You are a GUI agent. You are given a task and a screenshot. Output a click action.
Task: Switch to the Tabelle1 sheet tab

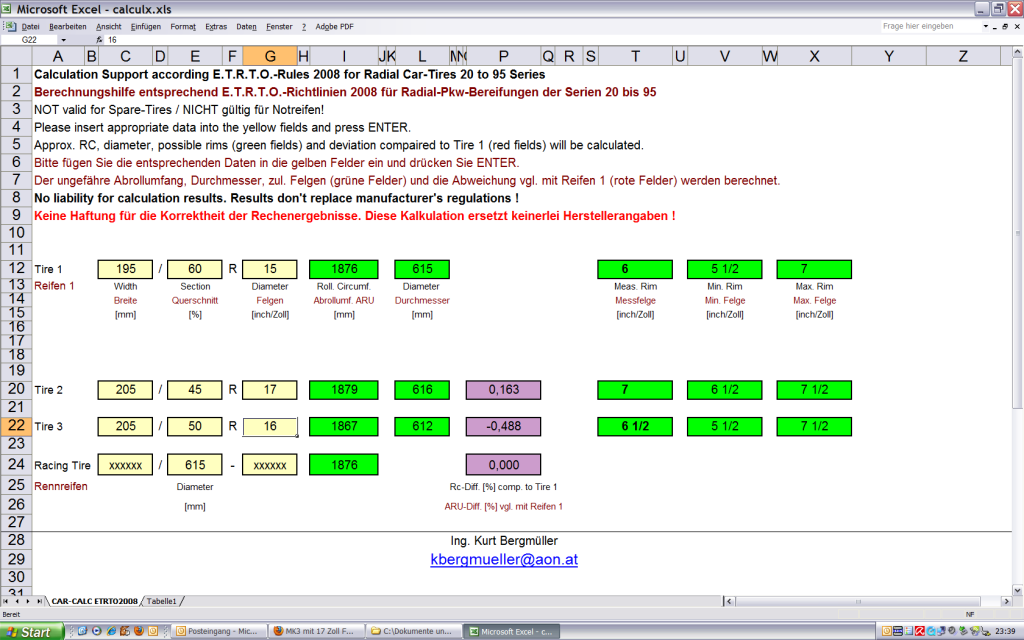point(162,601)
